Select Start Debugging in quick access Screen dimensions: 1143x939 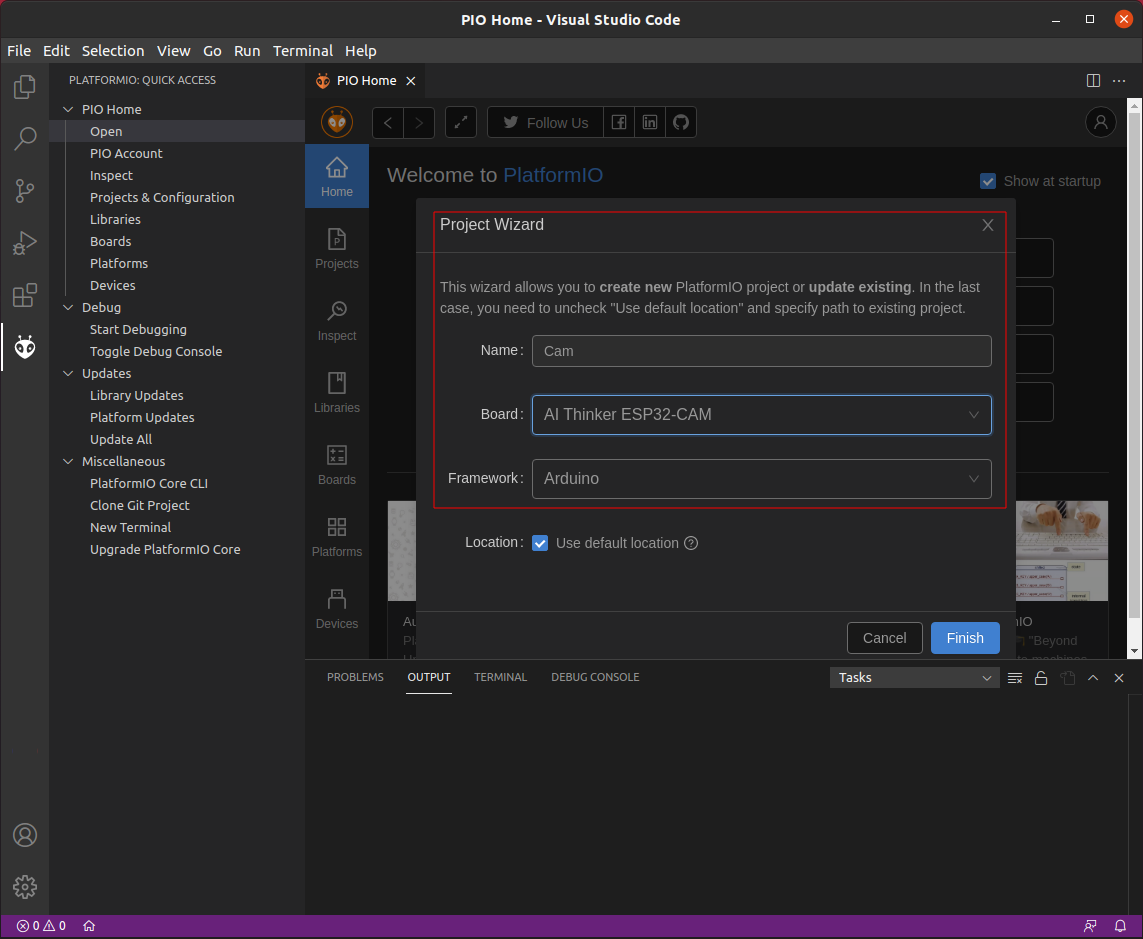138,330
